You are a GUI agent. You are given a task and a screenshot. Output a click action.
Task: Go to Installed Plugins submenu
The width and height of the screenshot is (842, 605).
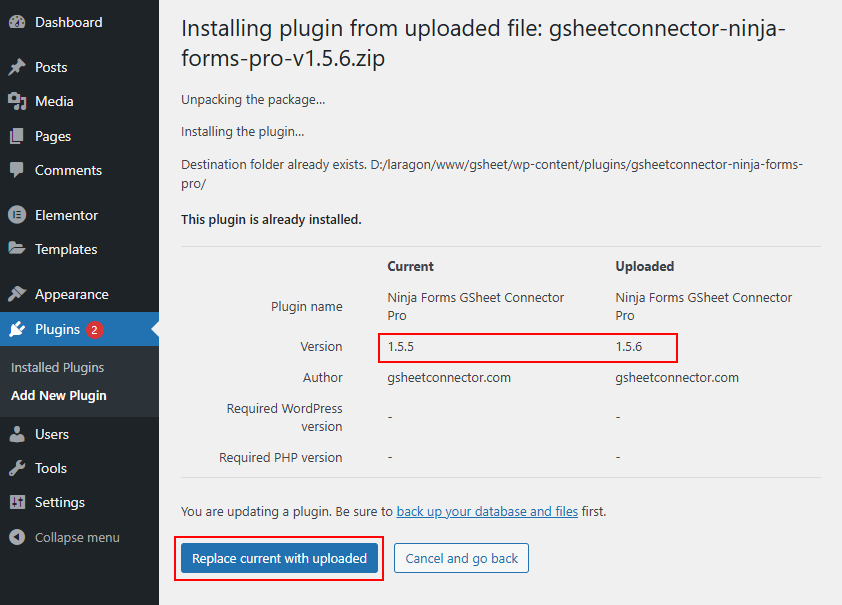(57, 367)
